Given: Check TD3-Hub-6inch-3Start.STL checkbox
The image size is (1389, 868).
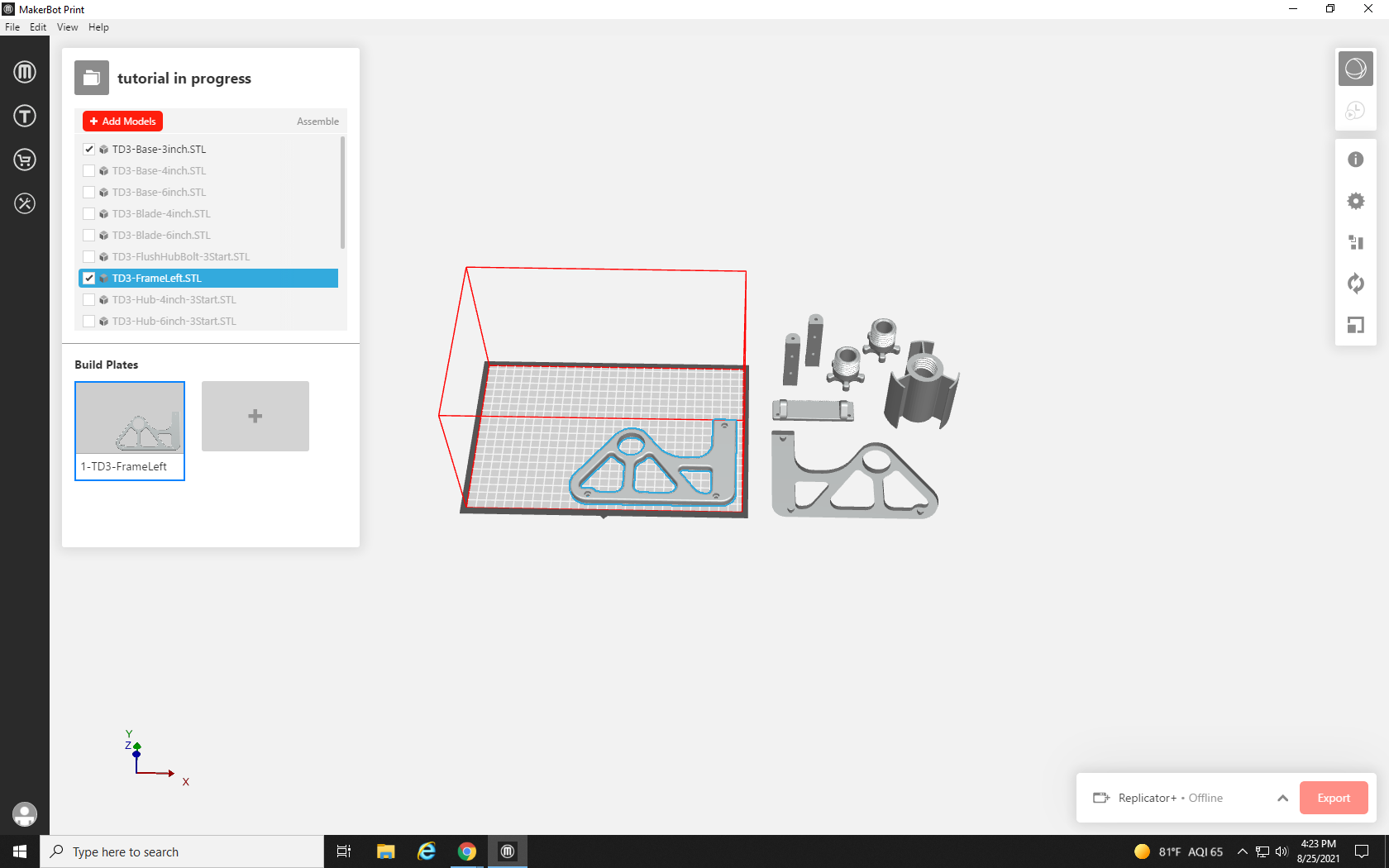Looking at the screenshot, I should pos(89,322).
